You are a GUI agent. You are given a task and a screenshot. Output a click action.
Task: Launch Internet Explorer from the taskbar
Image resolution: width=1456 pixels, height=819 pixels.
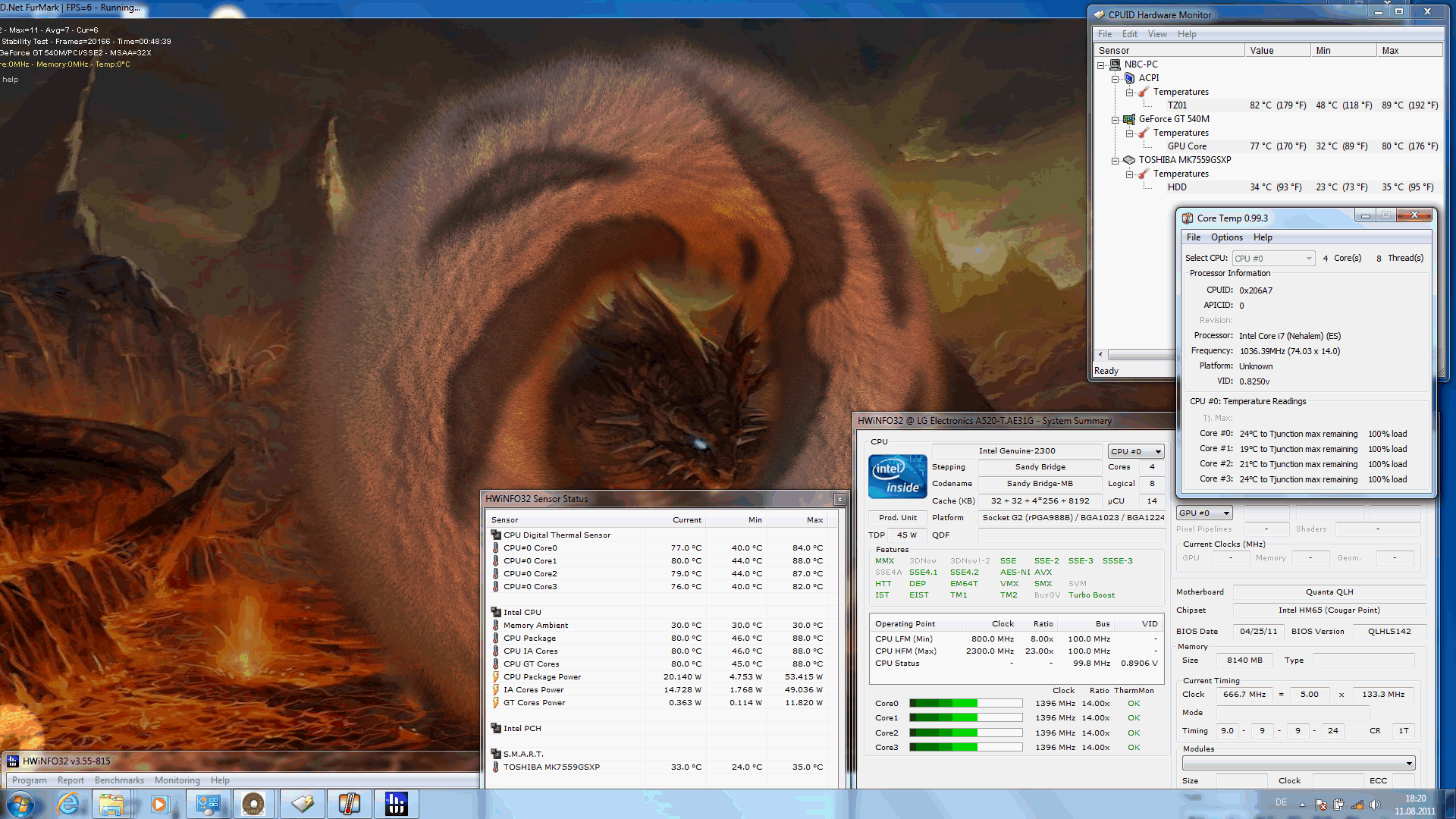pos(68,804)
